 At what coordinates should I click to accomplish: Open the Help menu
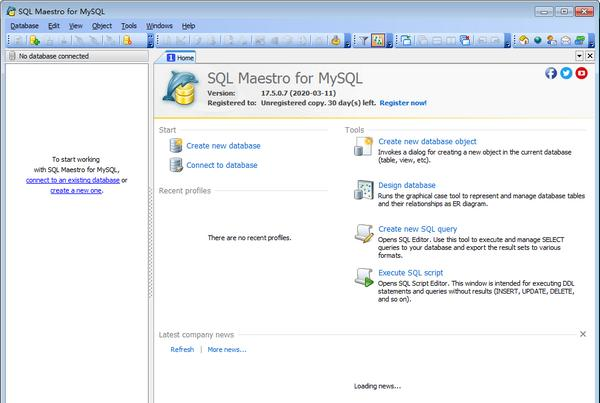pos(188,26)
